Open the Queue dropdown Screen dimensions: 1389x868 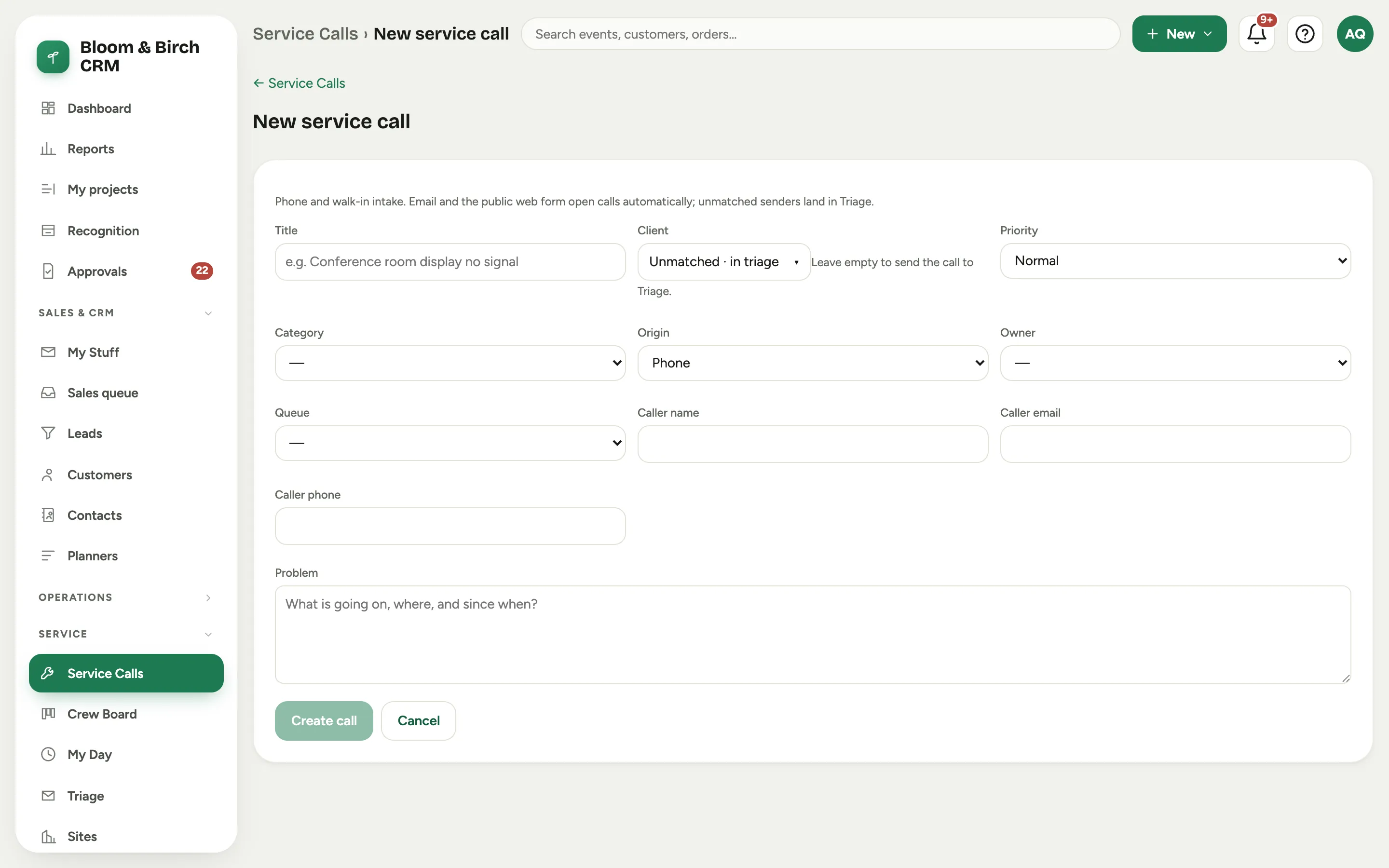[450, 443]
